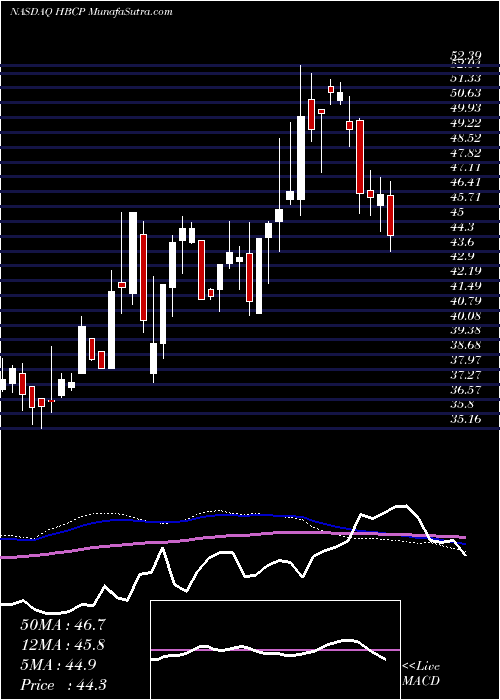Click the 37.97 price axis label

(466, 360)
